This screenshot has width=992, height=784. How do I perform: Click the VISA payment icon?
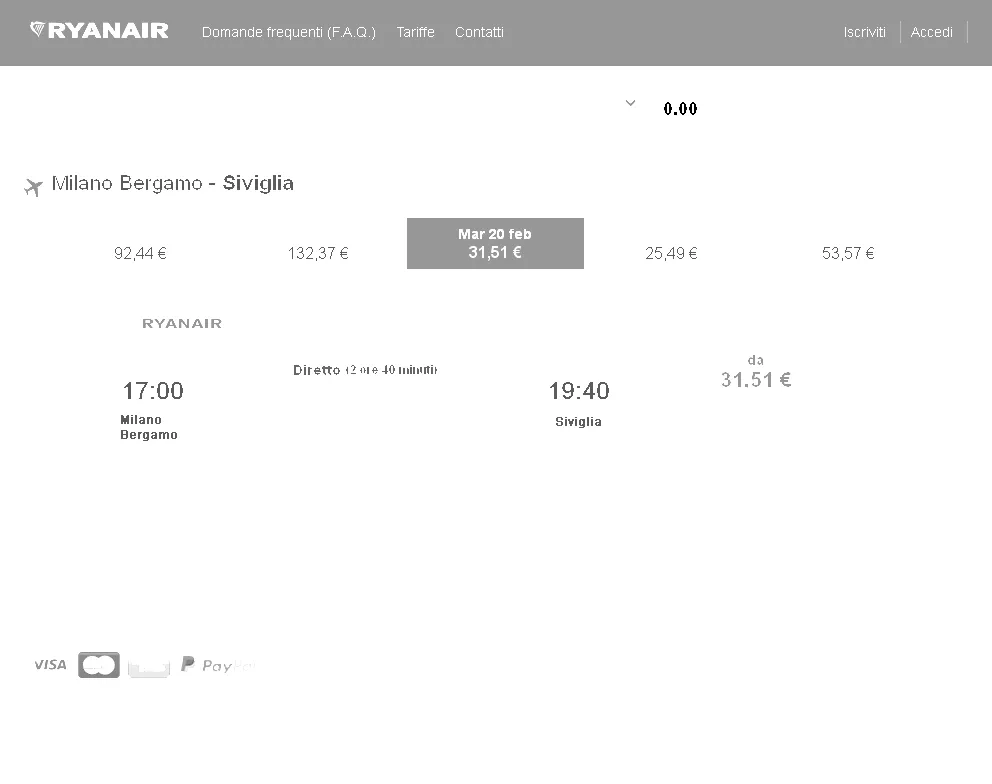click(50, 664)
